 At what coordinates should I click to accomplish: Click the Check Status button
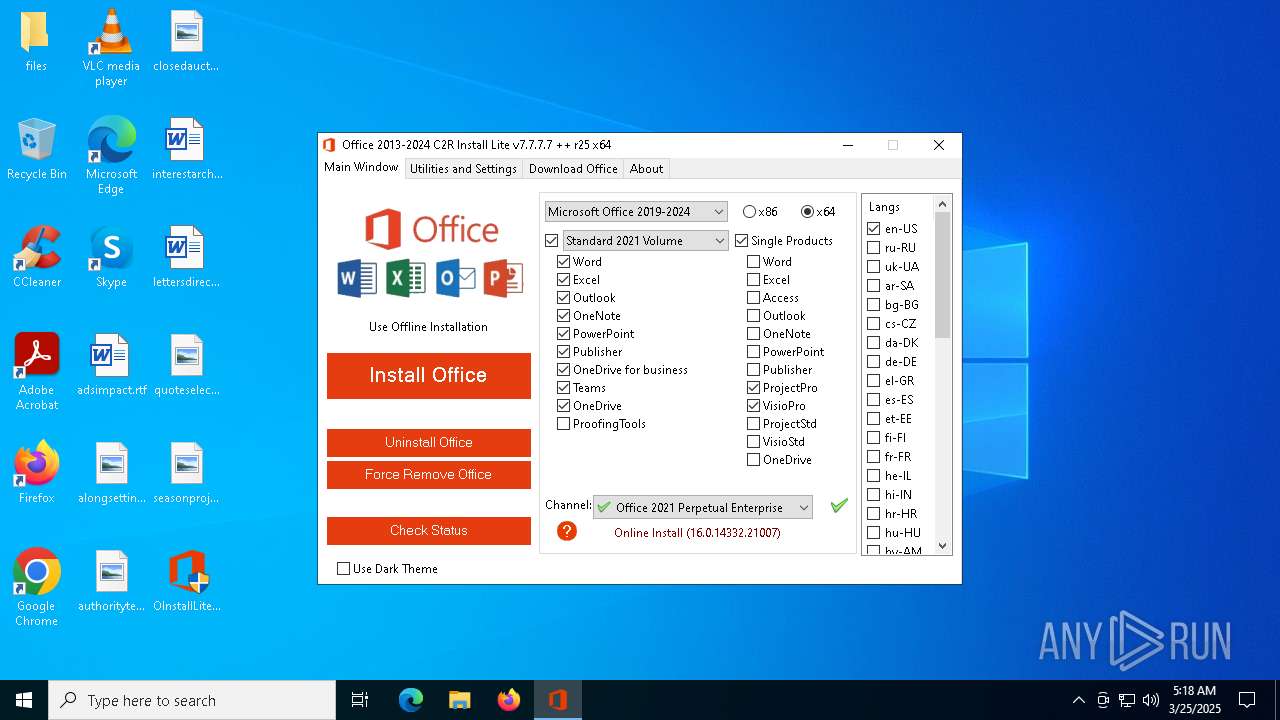428,530
